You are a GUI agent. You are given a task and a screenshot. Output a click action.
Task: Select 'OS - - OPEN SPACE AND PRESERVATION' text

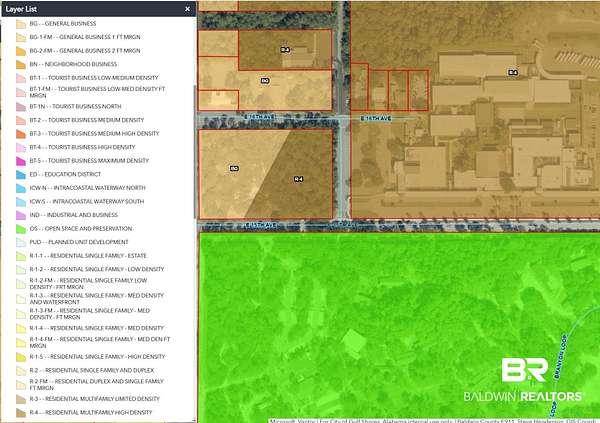[x=81, y=229]
